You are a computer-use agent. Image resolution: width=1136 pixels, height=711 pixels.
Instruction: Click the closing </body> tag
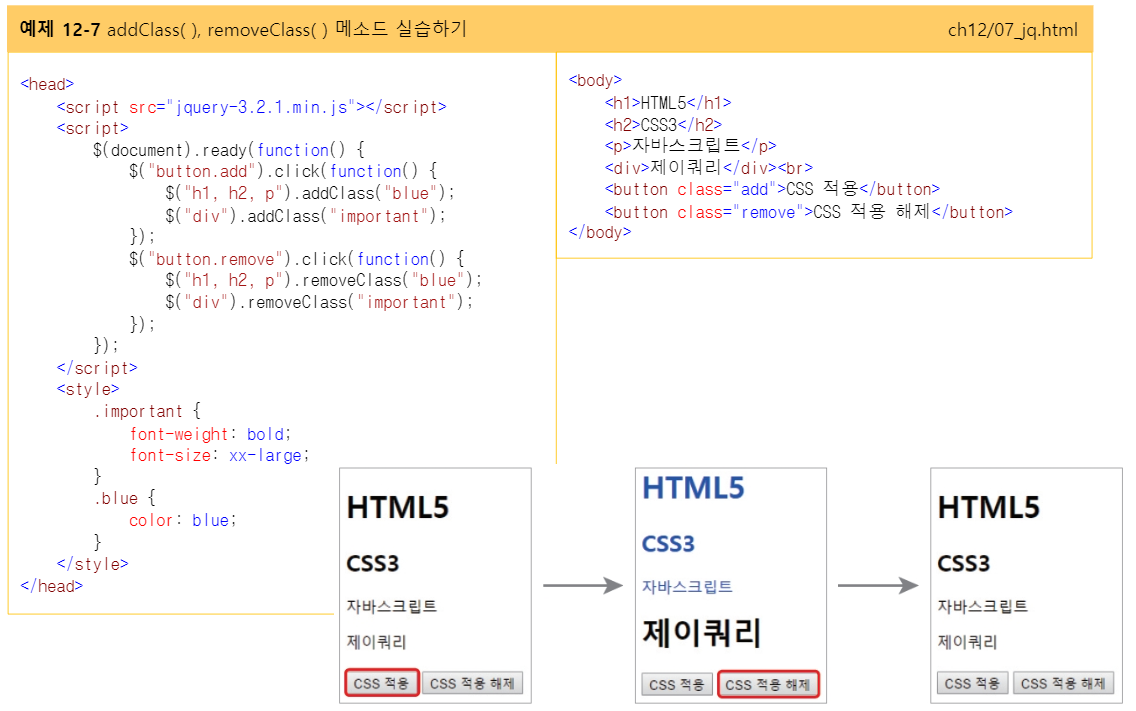pyautogui.click(x=600, y=233)
